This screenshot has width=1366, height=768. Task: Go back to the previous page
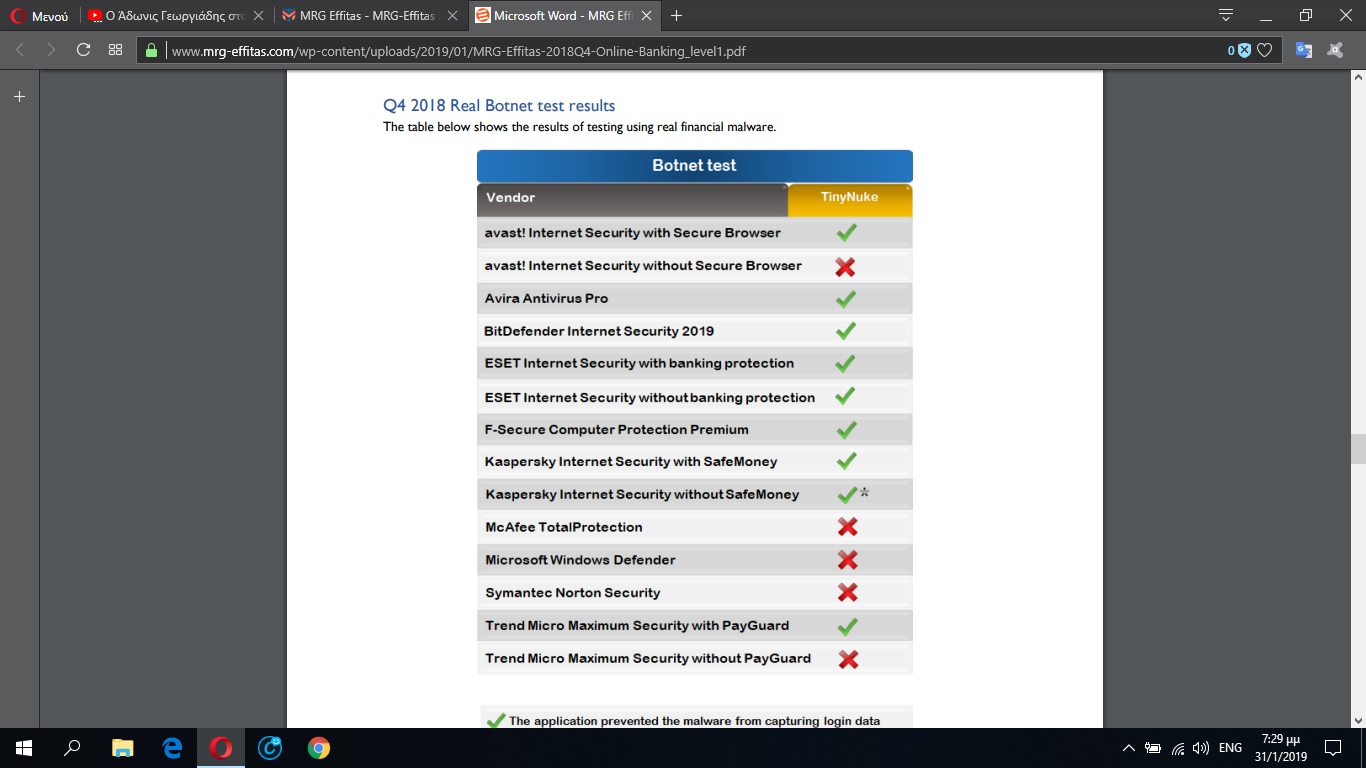[x=20, y=50]
